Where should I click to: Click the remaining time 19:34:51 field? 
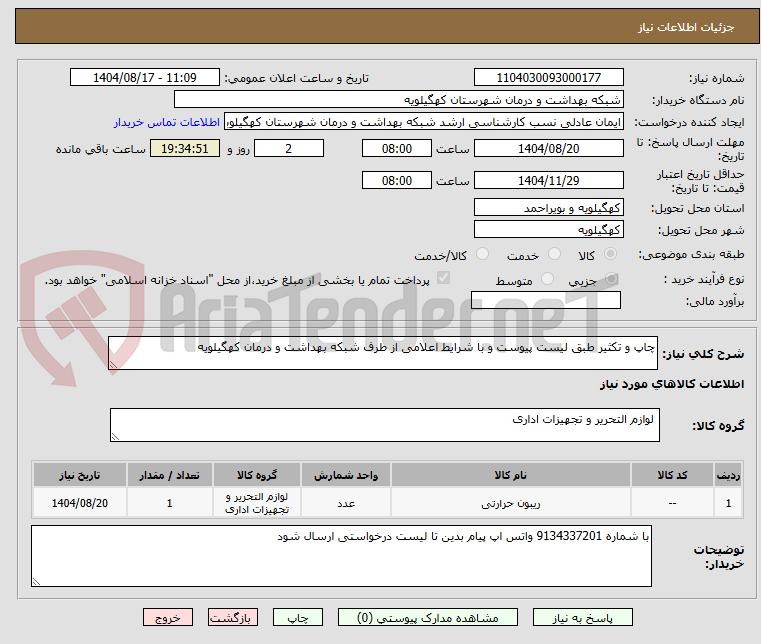pyautogui.click(x=184, y=148)
